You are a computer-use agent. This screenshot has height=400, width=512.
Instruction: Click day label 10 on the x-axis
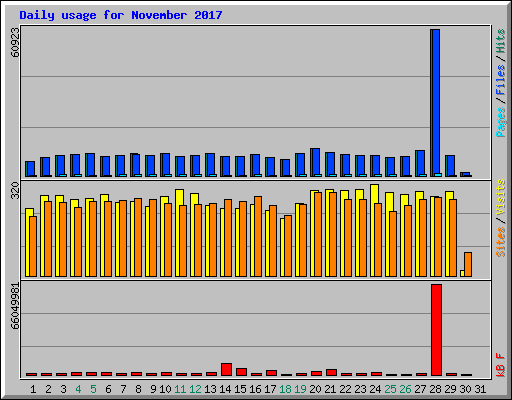(x=165, y=389)
